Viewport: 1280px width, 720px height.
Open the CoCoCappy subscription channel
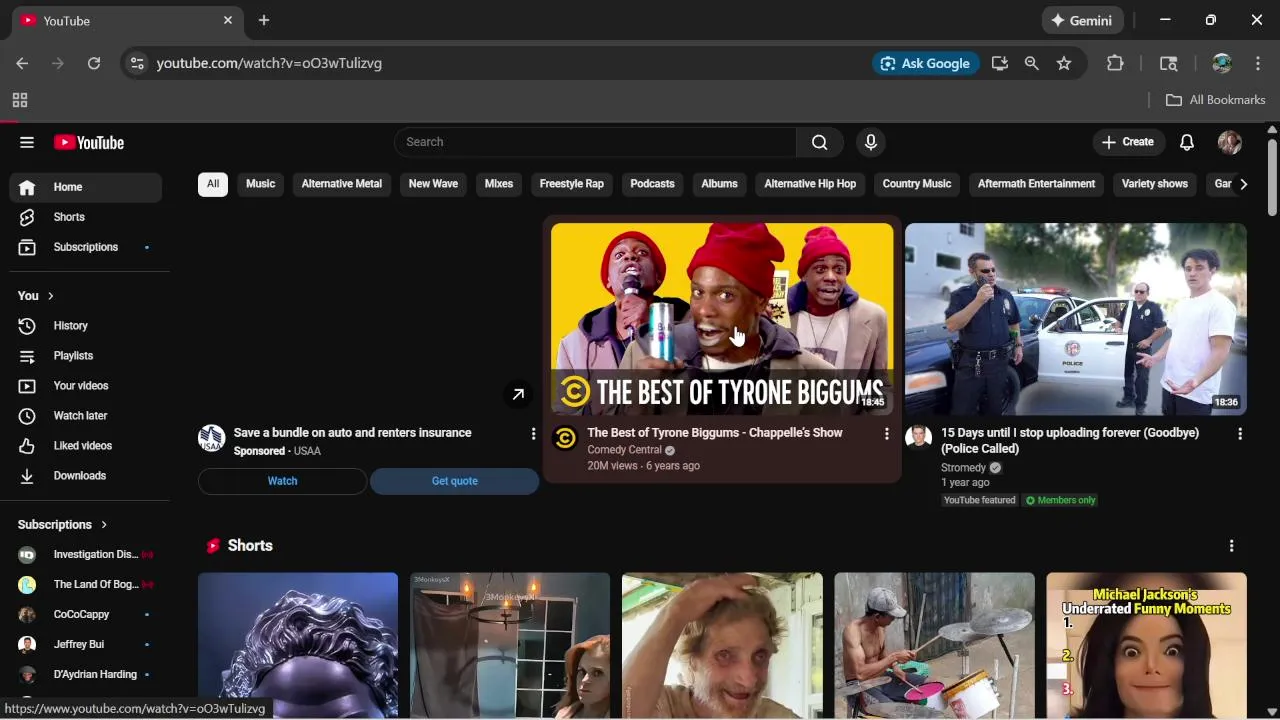(x=86, y=615)
